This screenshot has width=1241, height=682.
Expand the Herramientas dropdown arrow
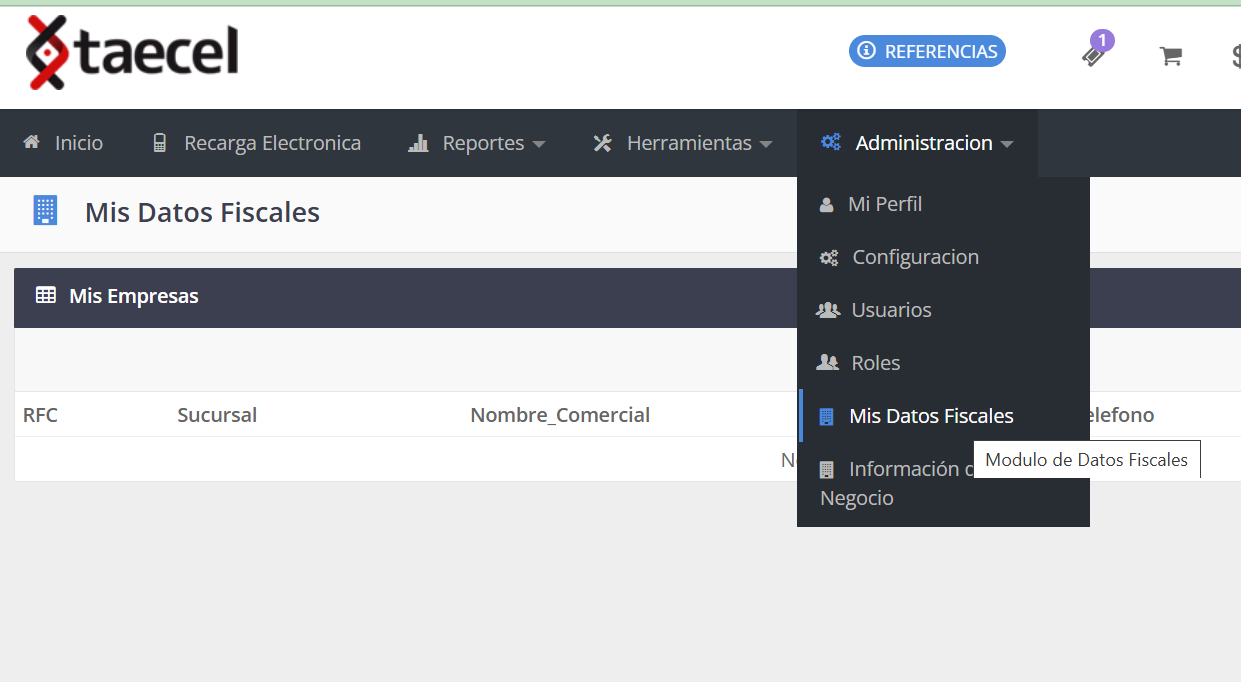(x=766, y=144)
